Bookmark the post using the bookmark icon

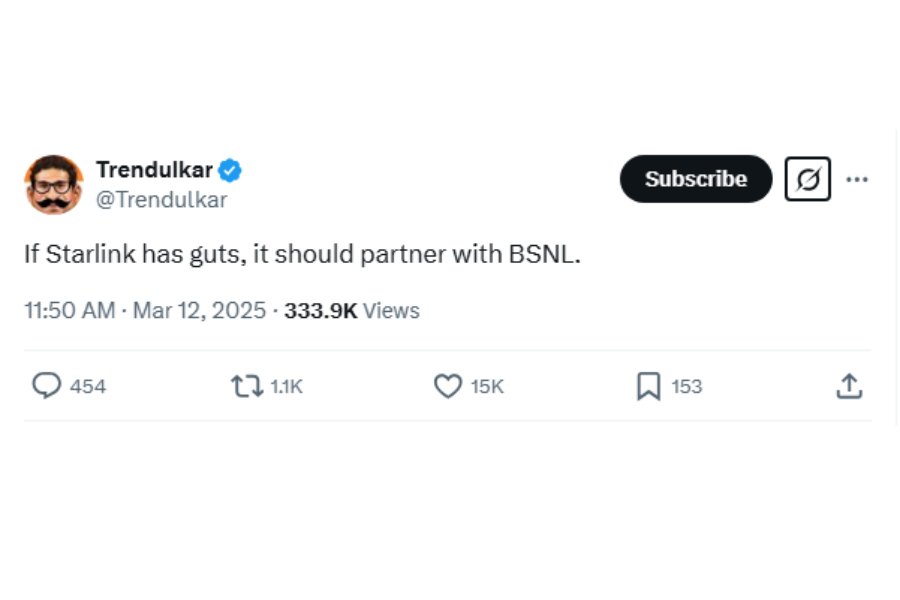pyautogui.click(x=648, y=386)
